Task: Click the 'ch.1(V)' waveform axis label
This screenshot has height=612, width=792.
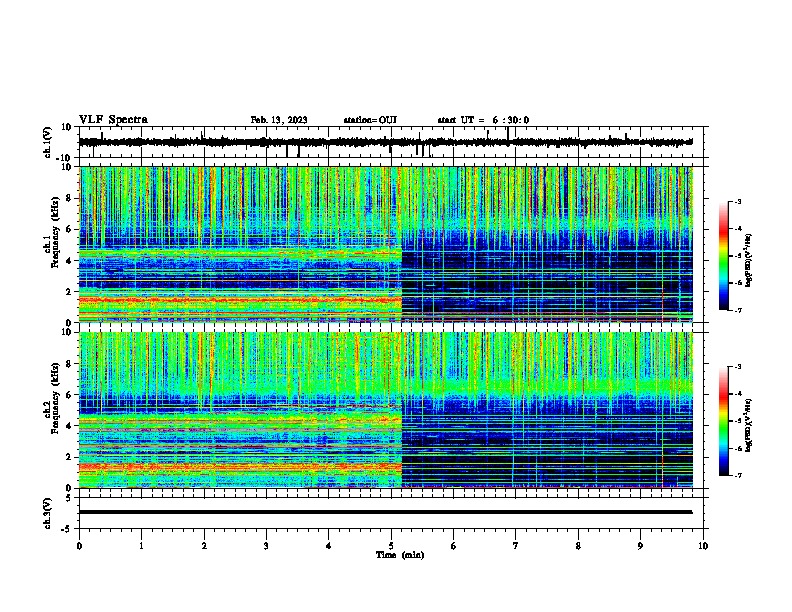Action: click(x=48, y=142)
